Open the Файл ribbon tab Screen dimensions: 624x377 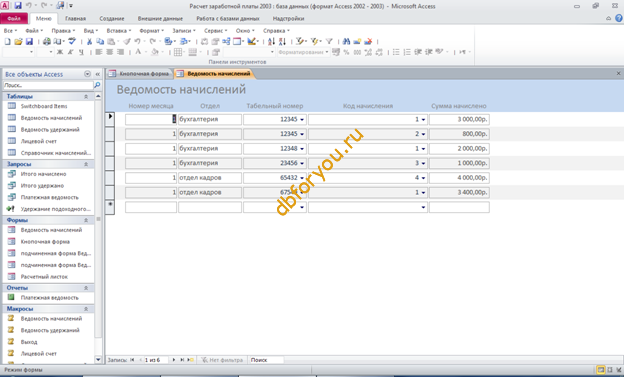click(14, 18)
